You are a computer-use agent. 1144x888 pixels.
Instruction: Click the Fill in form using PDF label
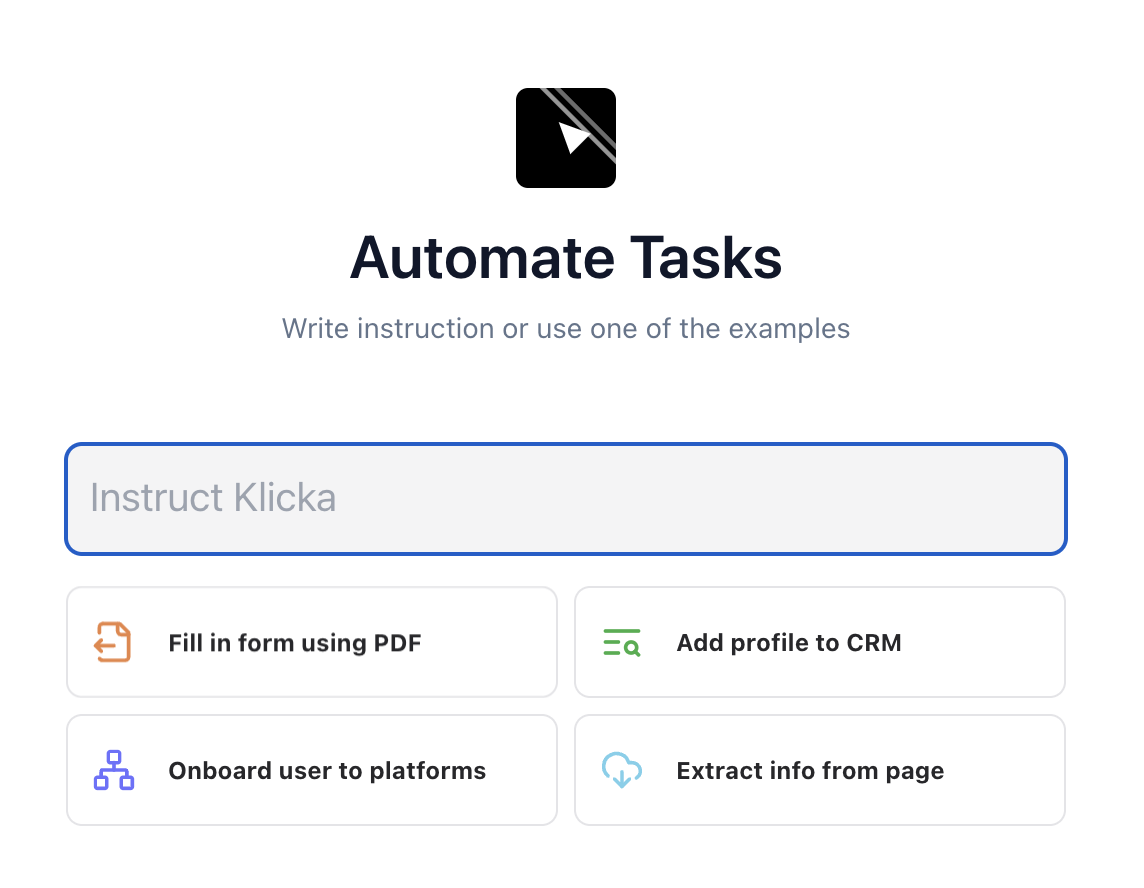click(294, 643)
